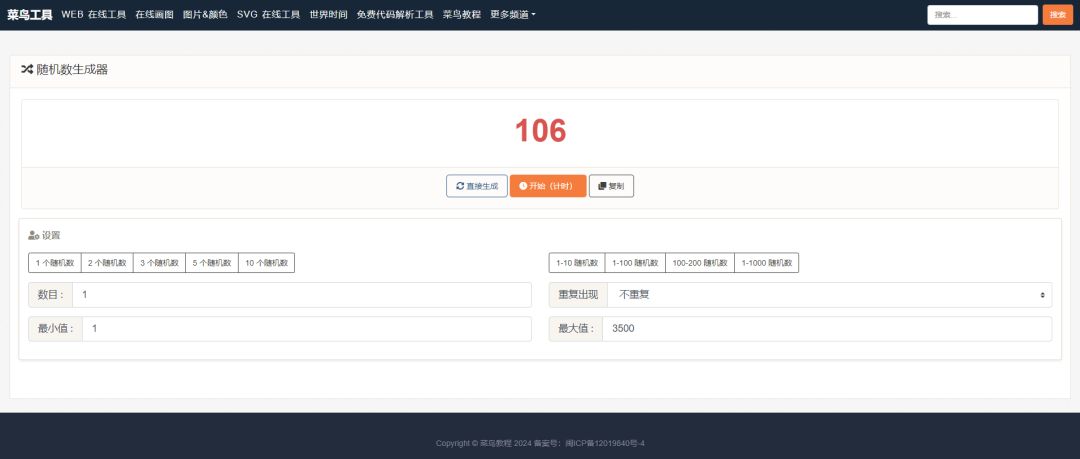Click the 菜鸟工具 site logo
This screenshot has width=1080, height=459.
30,14
